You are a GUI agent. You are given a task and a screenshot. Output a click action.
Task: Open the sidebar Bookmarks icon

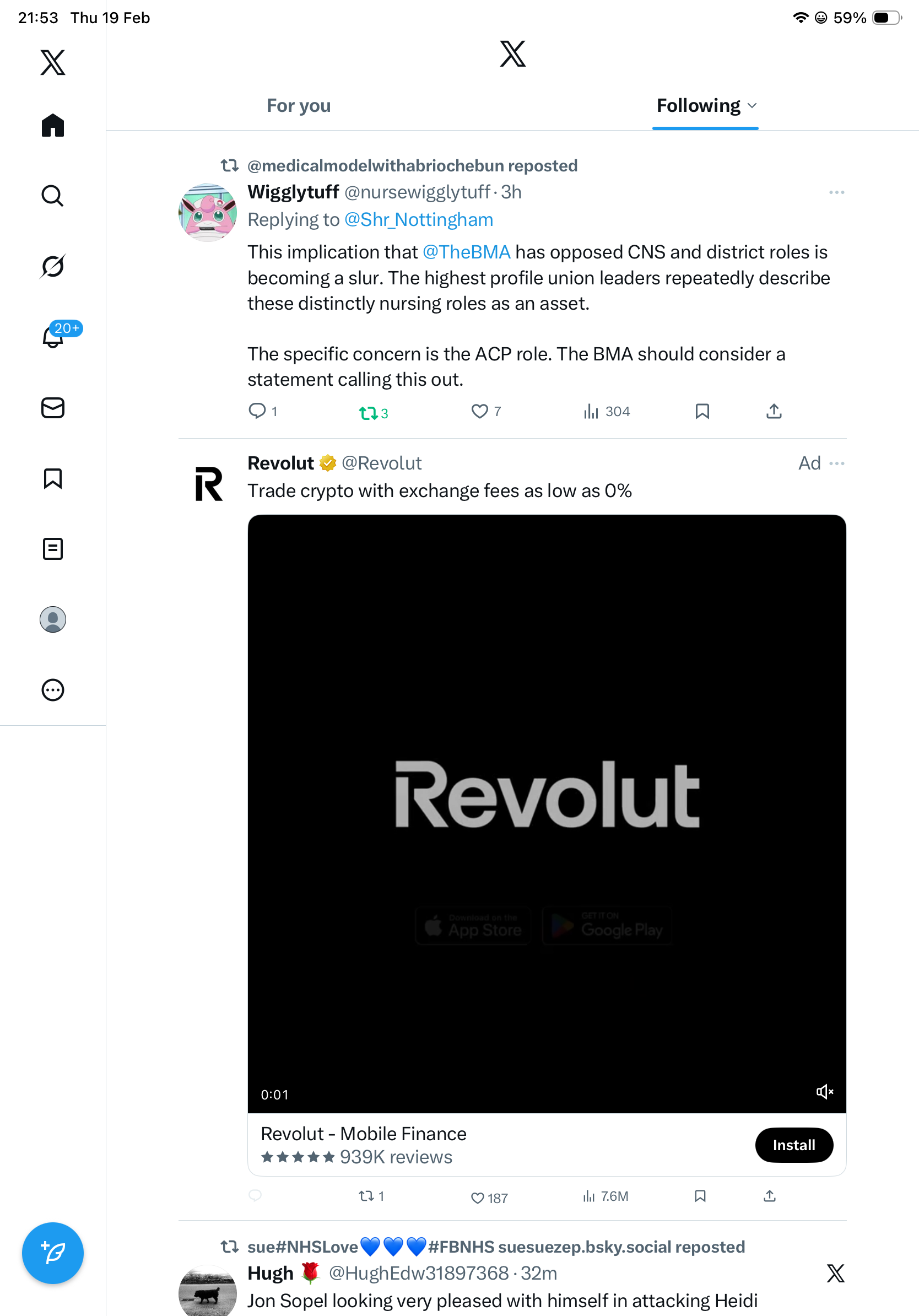[x=52, y=478]
